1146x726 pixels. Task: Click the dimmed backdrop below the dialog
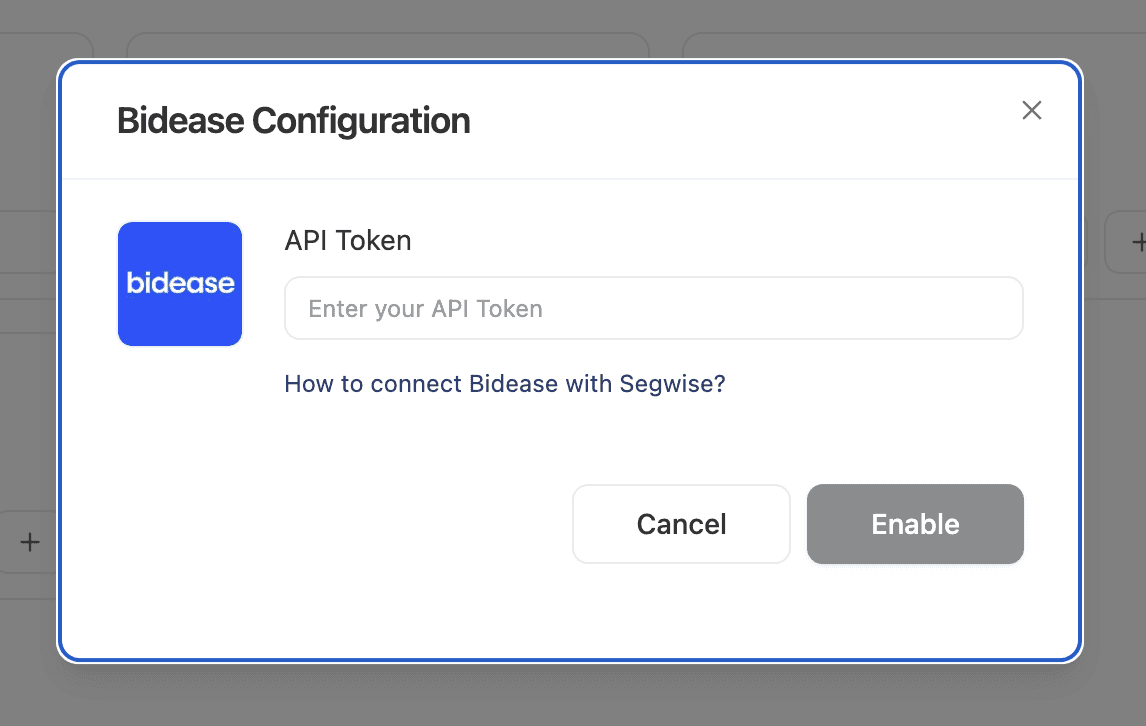point(572,695)
